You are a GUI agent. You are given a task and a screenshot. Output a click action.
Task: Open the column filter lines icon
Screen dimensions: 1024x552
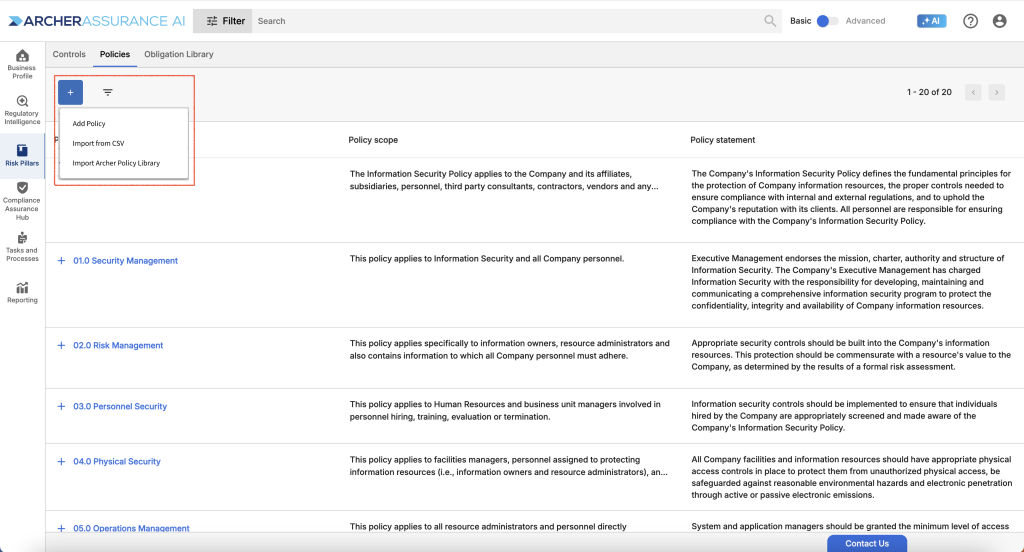(x=108, y=92)
